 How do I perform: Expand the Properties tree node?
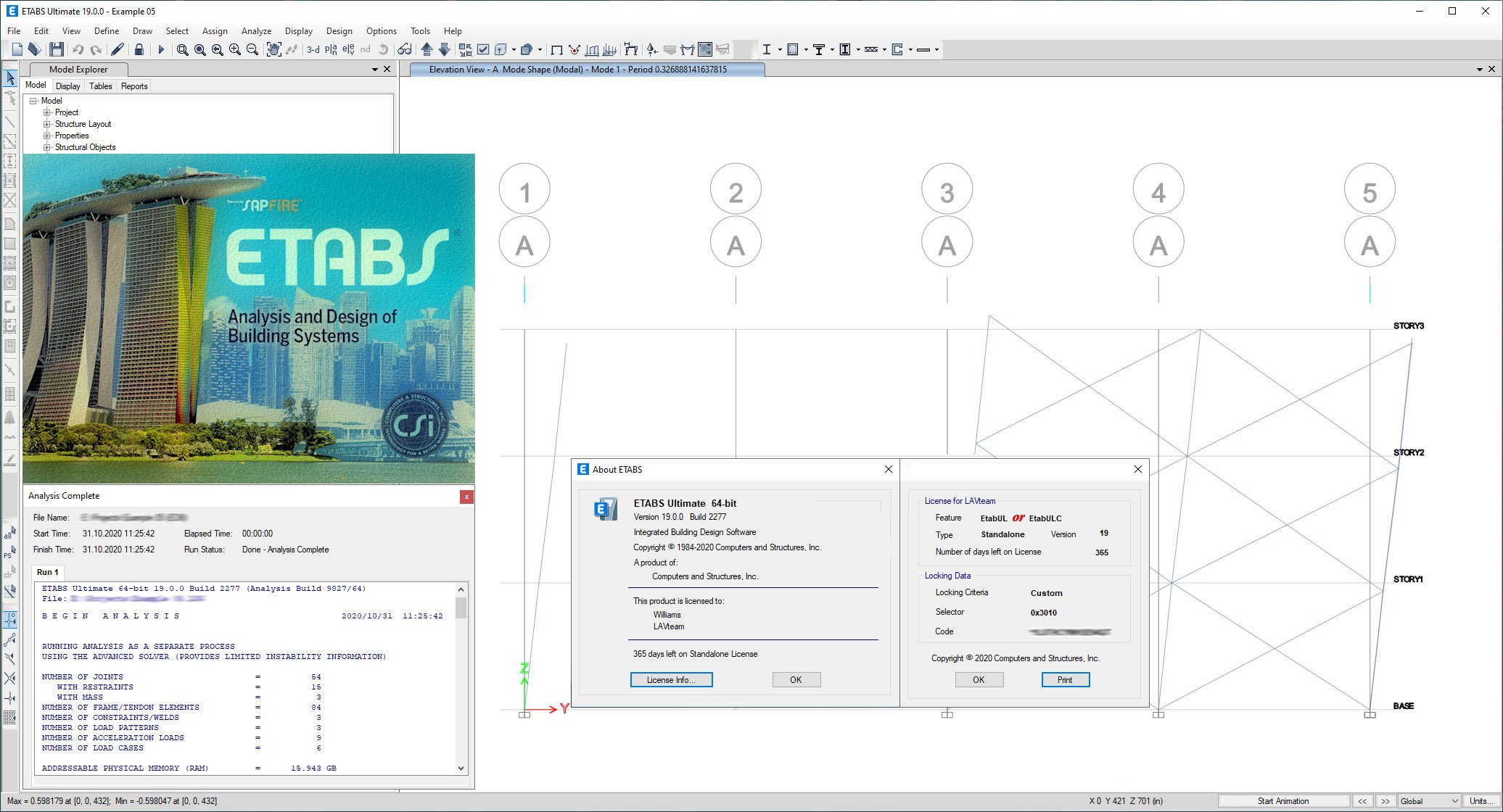pyautogui.click(x=47, y=136)
